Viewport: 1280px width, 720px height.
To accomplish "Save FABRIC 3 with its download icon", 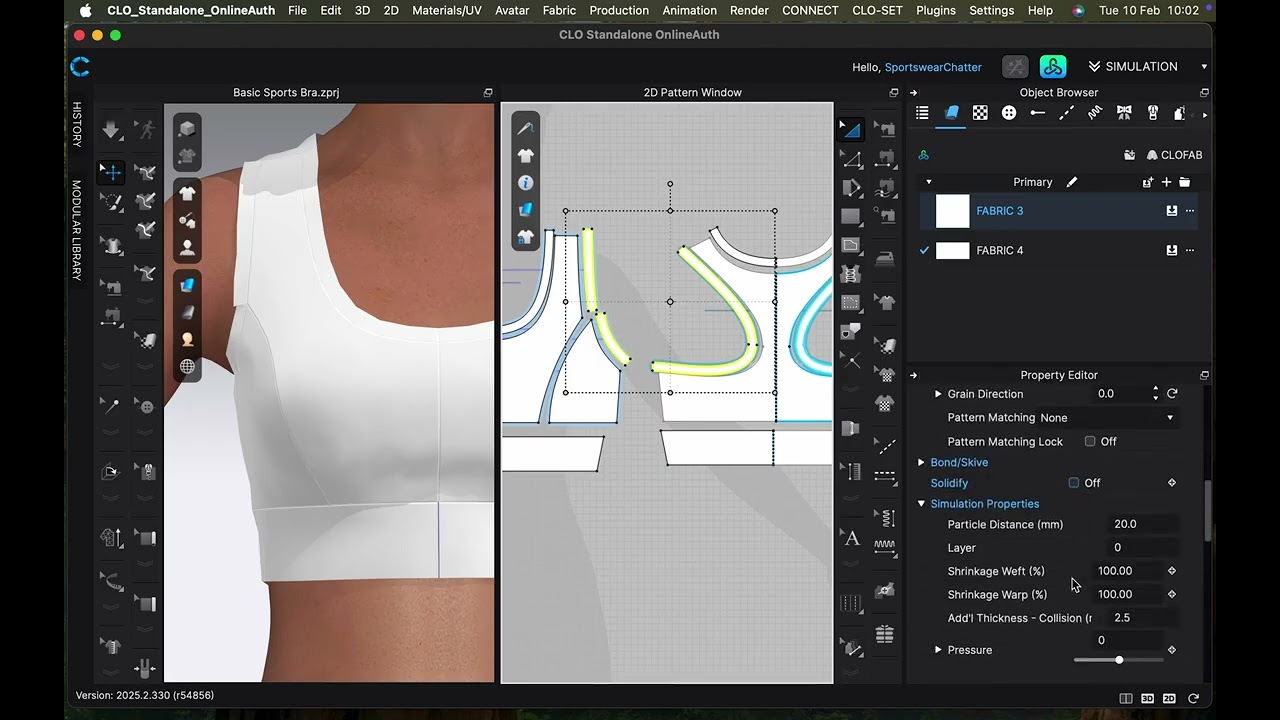I will point(1171,211).
